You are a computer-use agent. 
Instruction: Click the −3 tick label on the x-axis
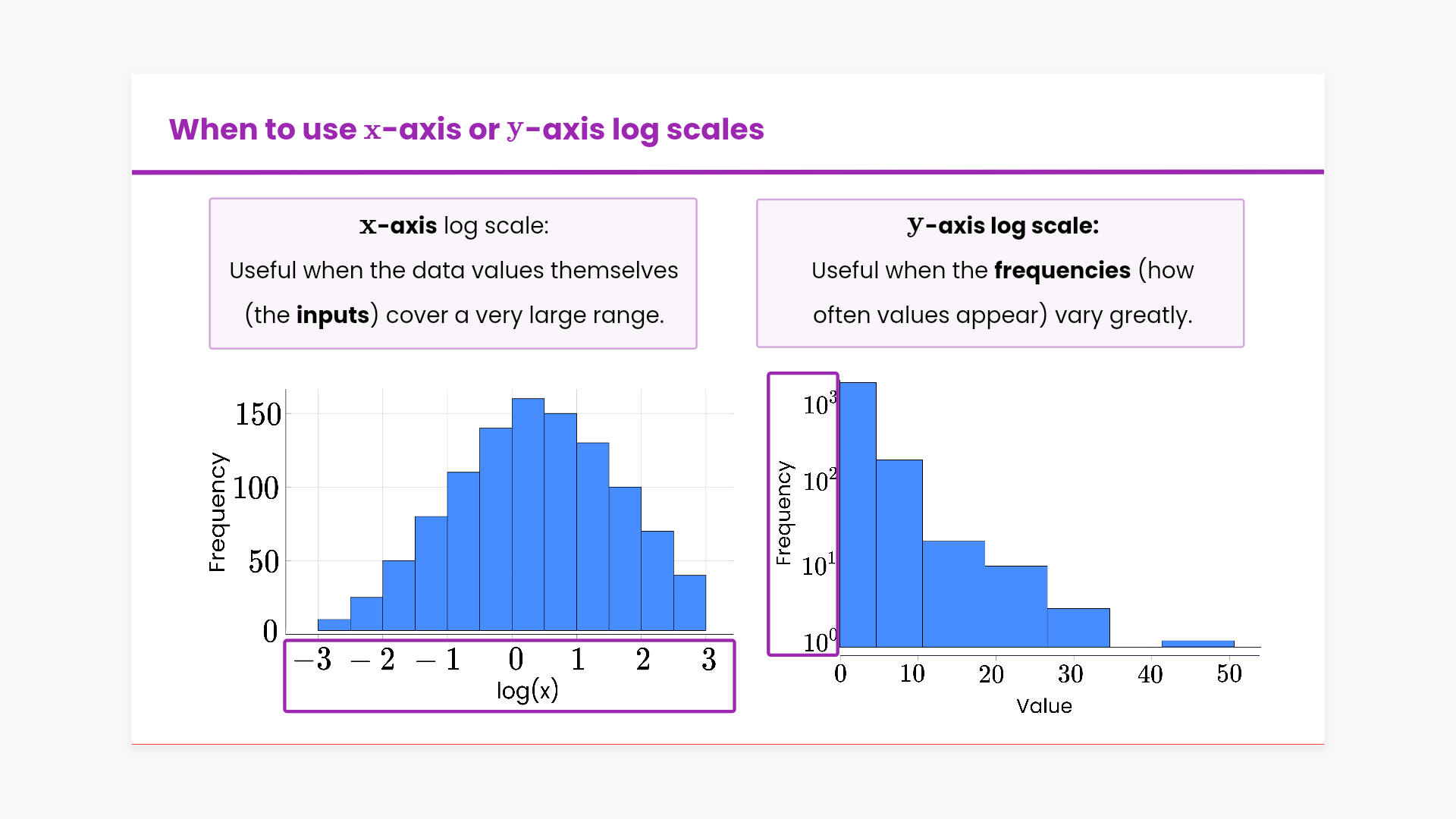click(313, 659)
